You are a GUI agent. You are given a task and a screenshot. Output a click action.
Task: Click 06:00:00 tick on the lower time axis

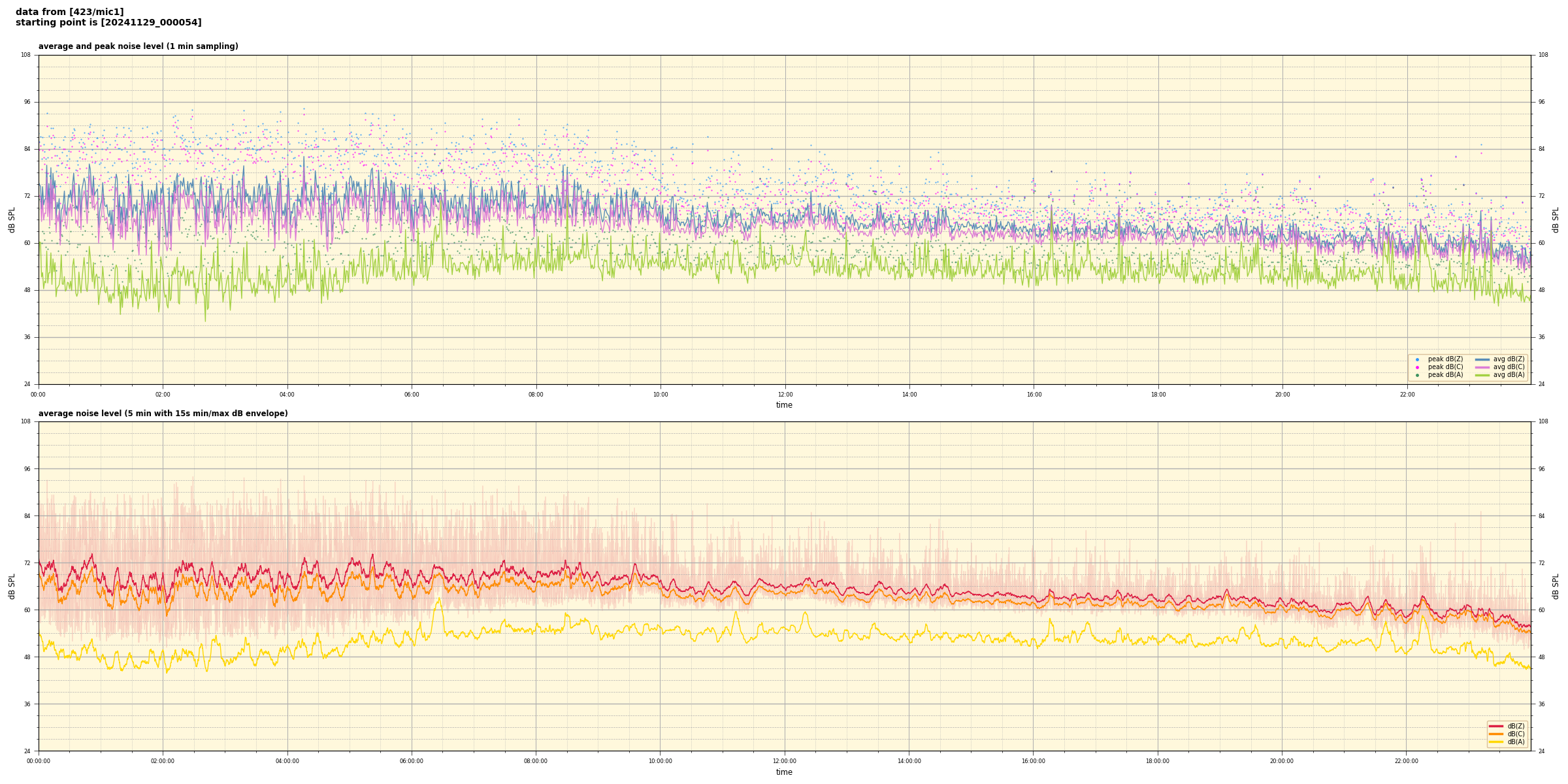412,761
